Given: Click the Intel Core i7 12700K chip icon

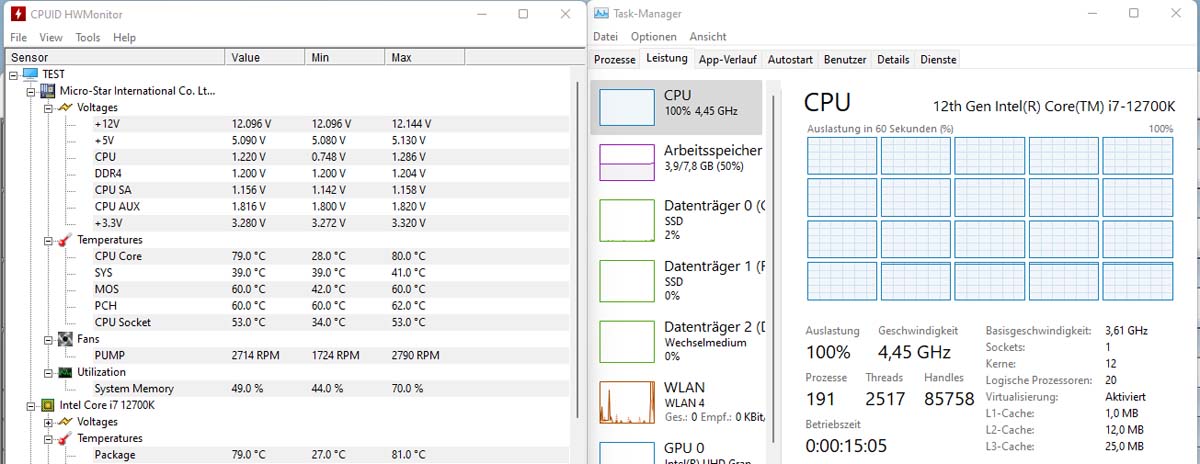Looking at the screenshot, I should coord(47,405).
